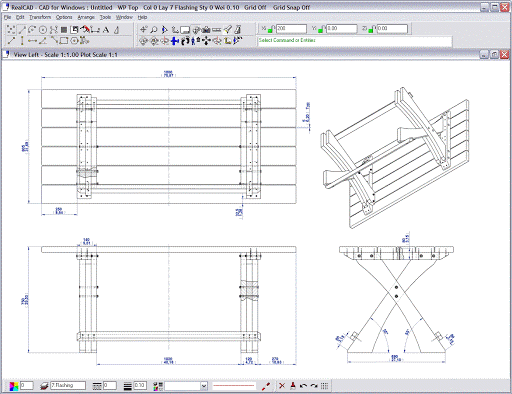512x394 pixels.
Task: Open the File menu
Action: [x=7, y=17]
